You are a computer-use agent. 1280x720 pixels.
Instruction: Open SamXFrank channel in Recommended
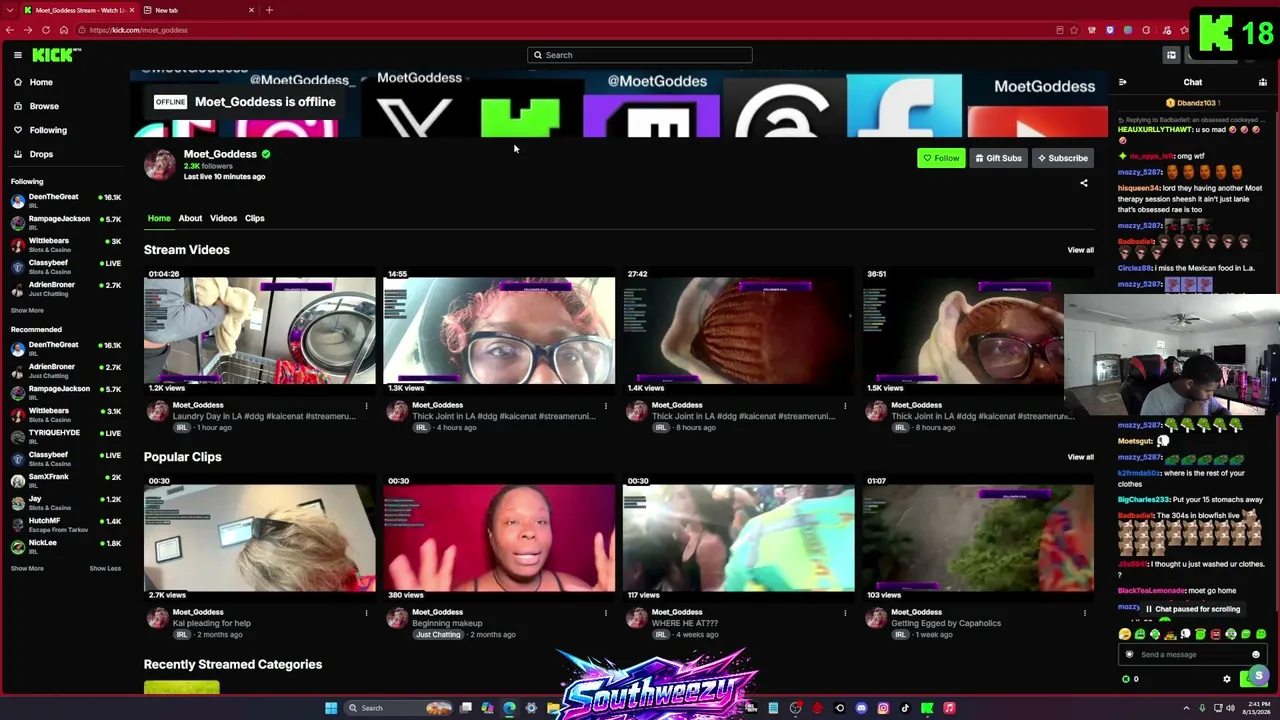[65, 480]
